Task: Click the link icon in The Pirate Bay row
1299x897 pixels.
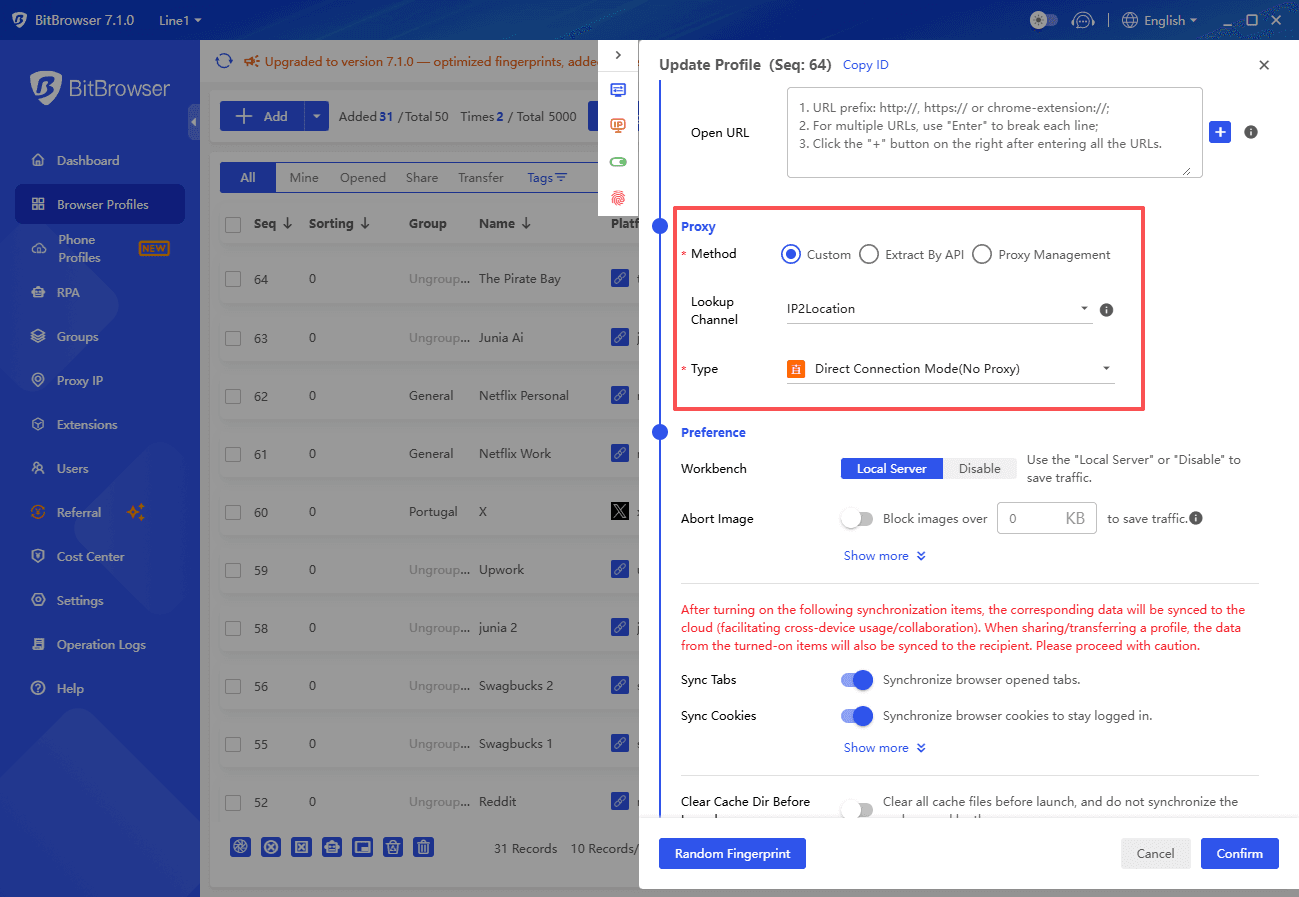Action: point(620,279)
